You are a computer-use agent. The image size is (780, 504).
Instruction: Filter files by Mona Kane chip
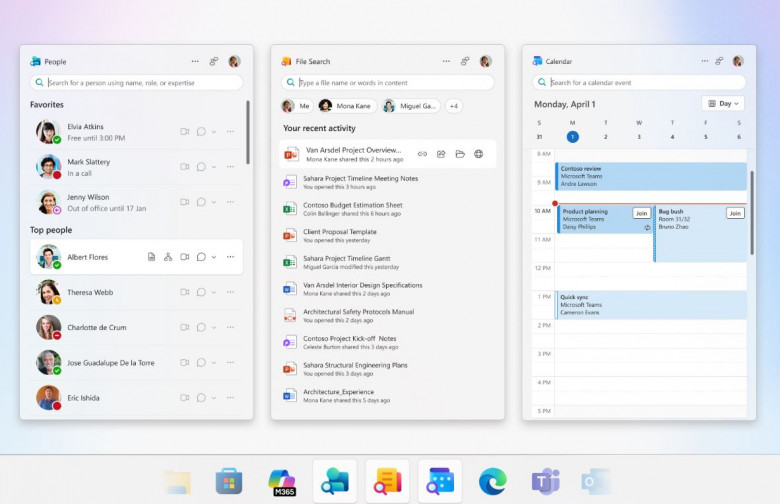(346, 106)
